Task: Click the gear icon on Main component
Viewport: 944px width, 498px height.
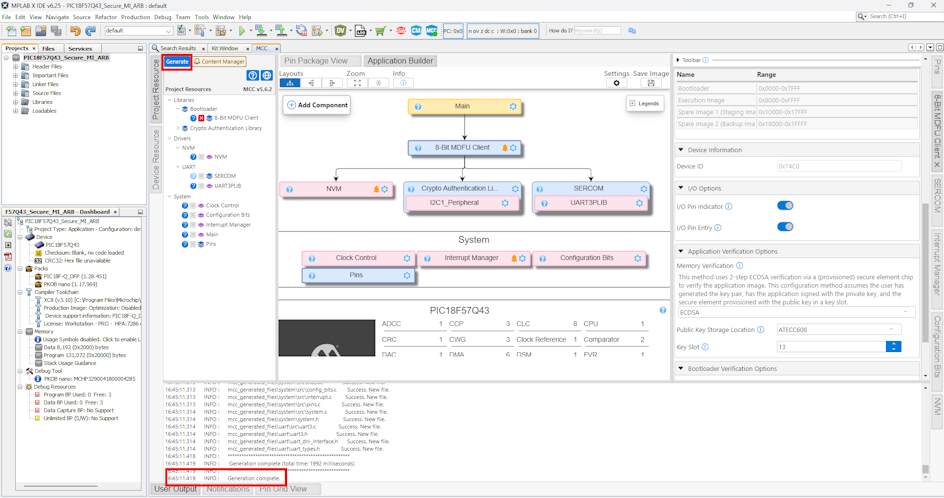Action: click(x=513, y=106)
